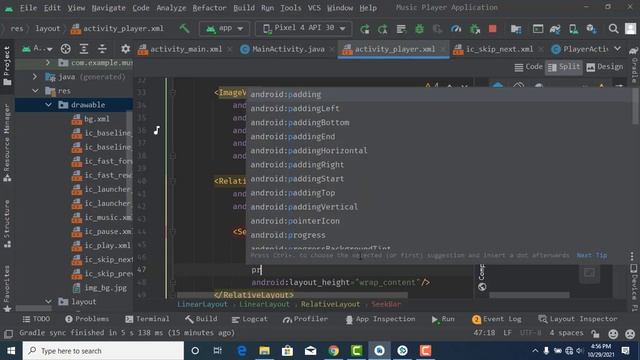Open the Profile app gauge icon
This screenshot has width=640, height=360.
click(456, 29)
